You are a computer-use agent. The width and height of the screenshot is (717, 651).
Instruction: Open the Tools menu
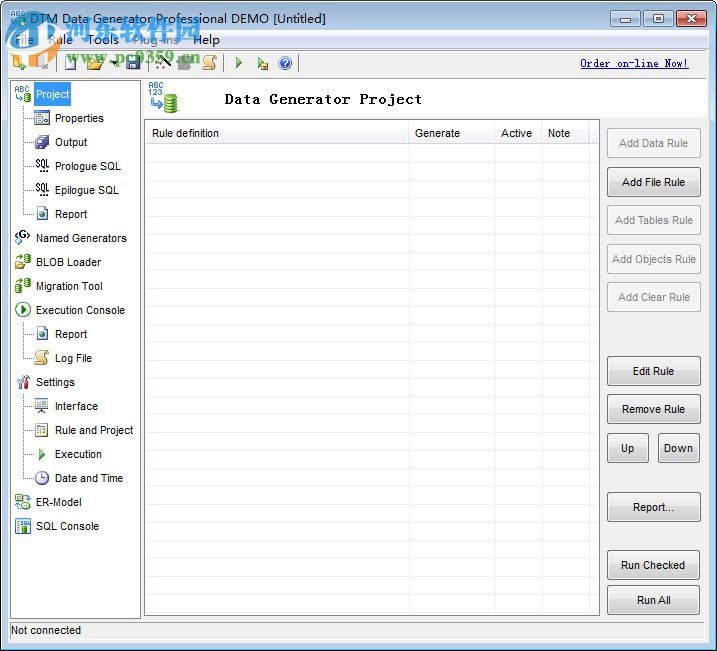click(x=103, y=40)
